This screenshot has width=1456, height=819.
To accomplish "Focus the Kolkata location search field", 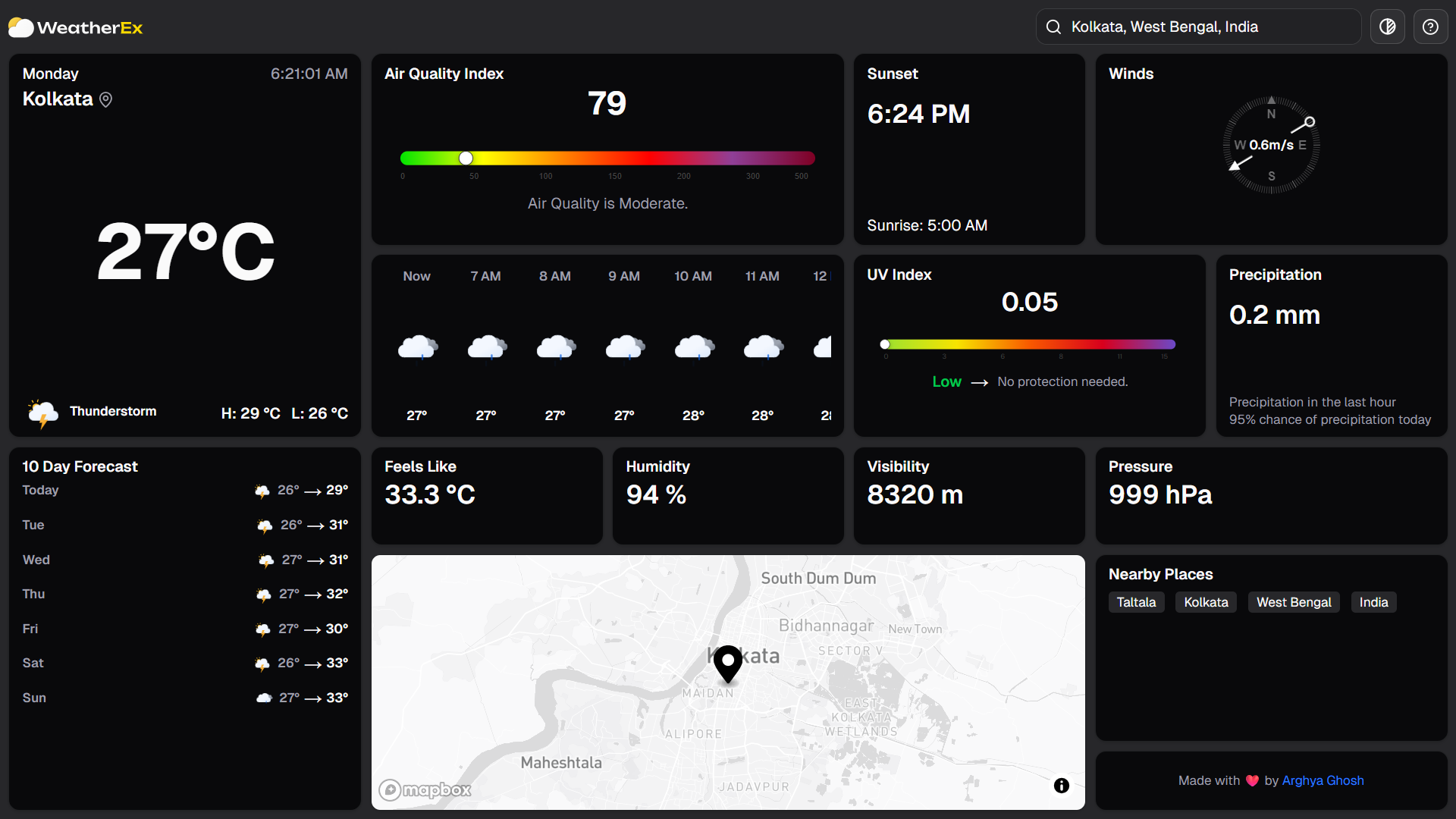I will point(1198,27).
